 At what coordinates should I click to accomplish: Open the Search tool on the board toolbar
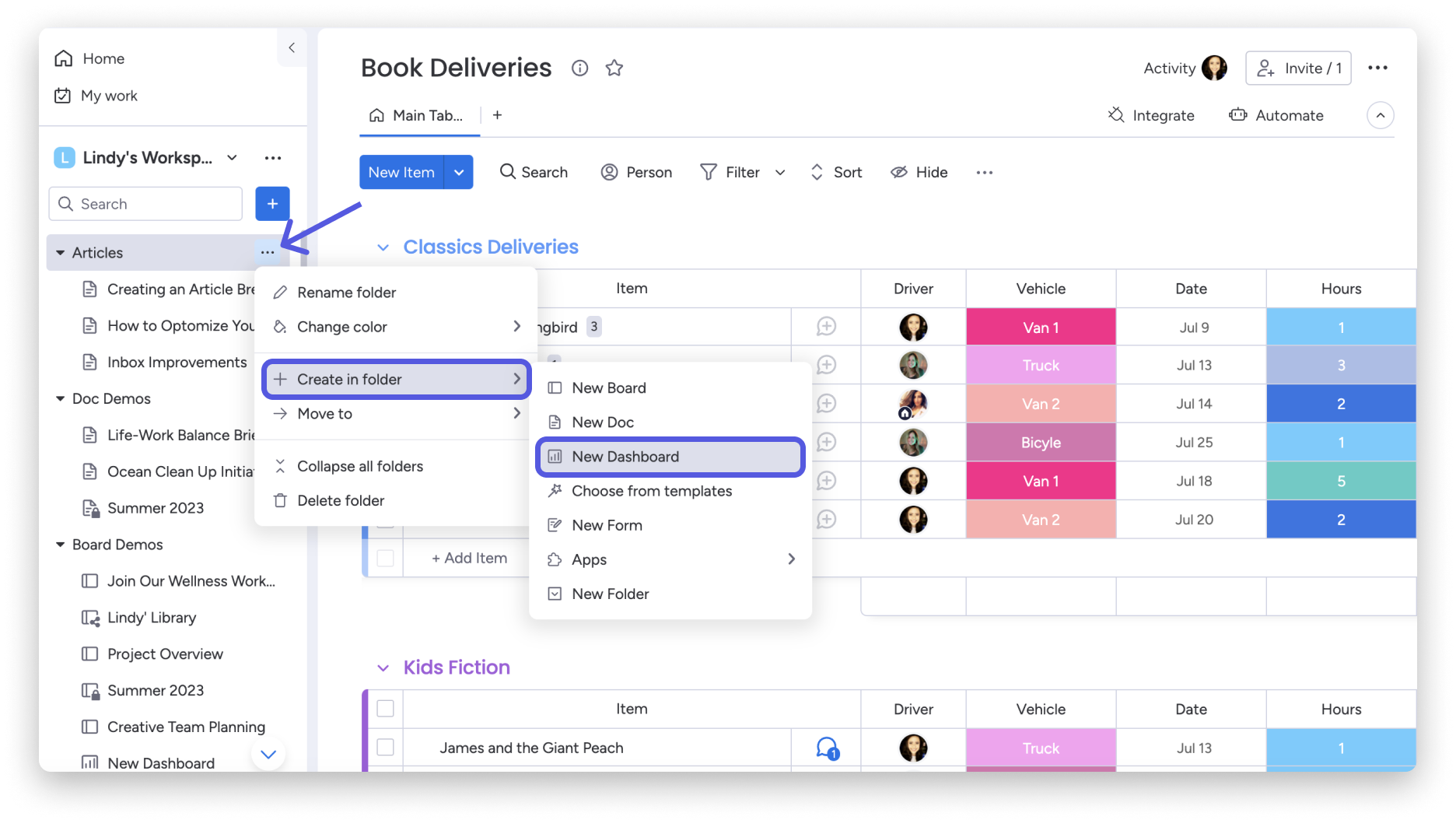(x=534, y=172)
